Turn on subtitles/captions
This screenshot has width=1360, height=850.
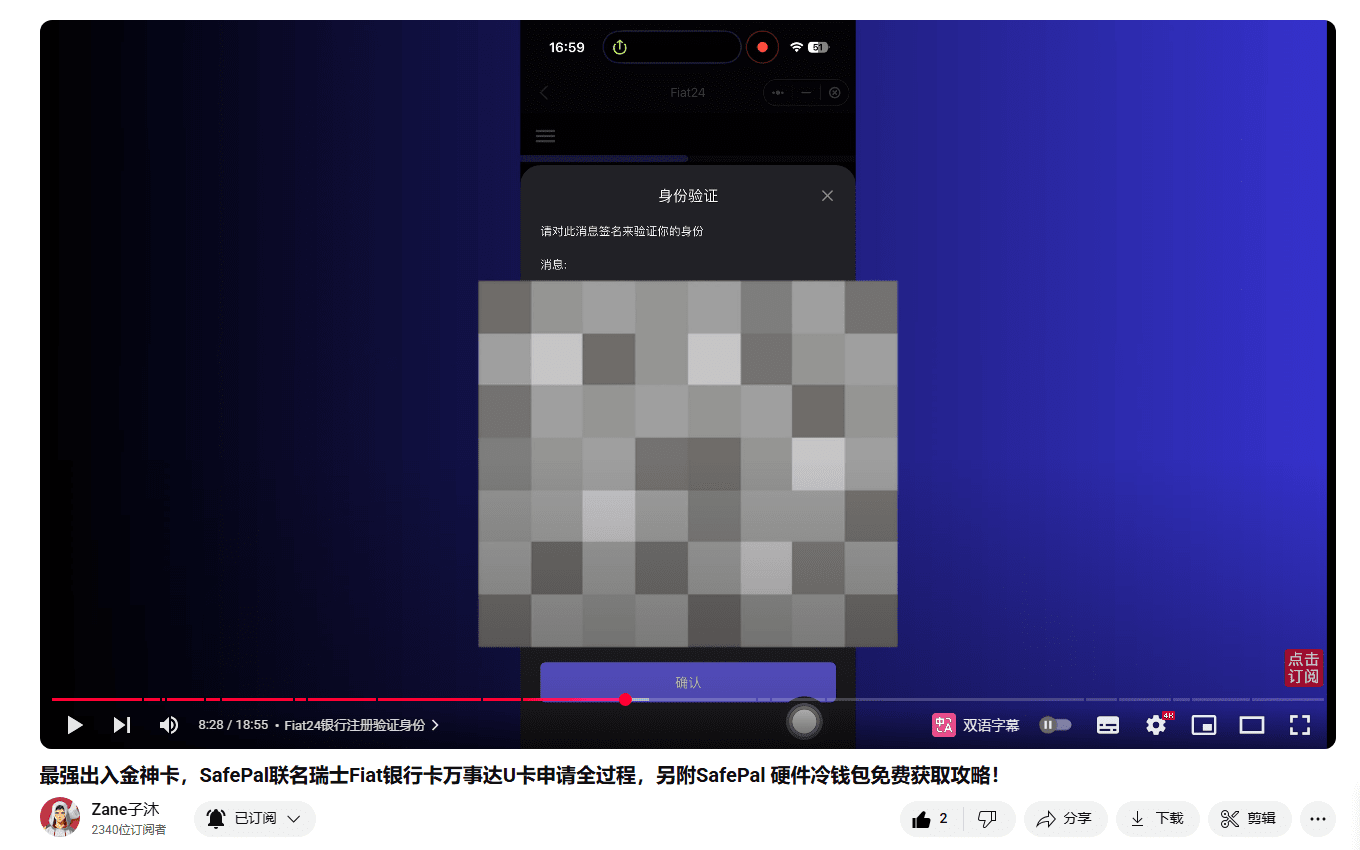1108,725
